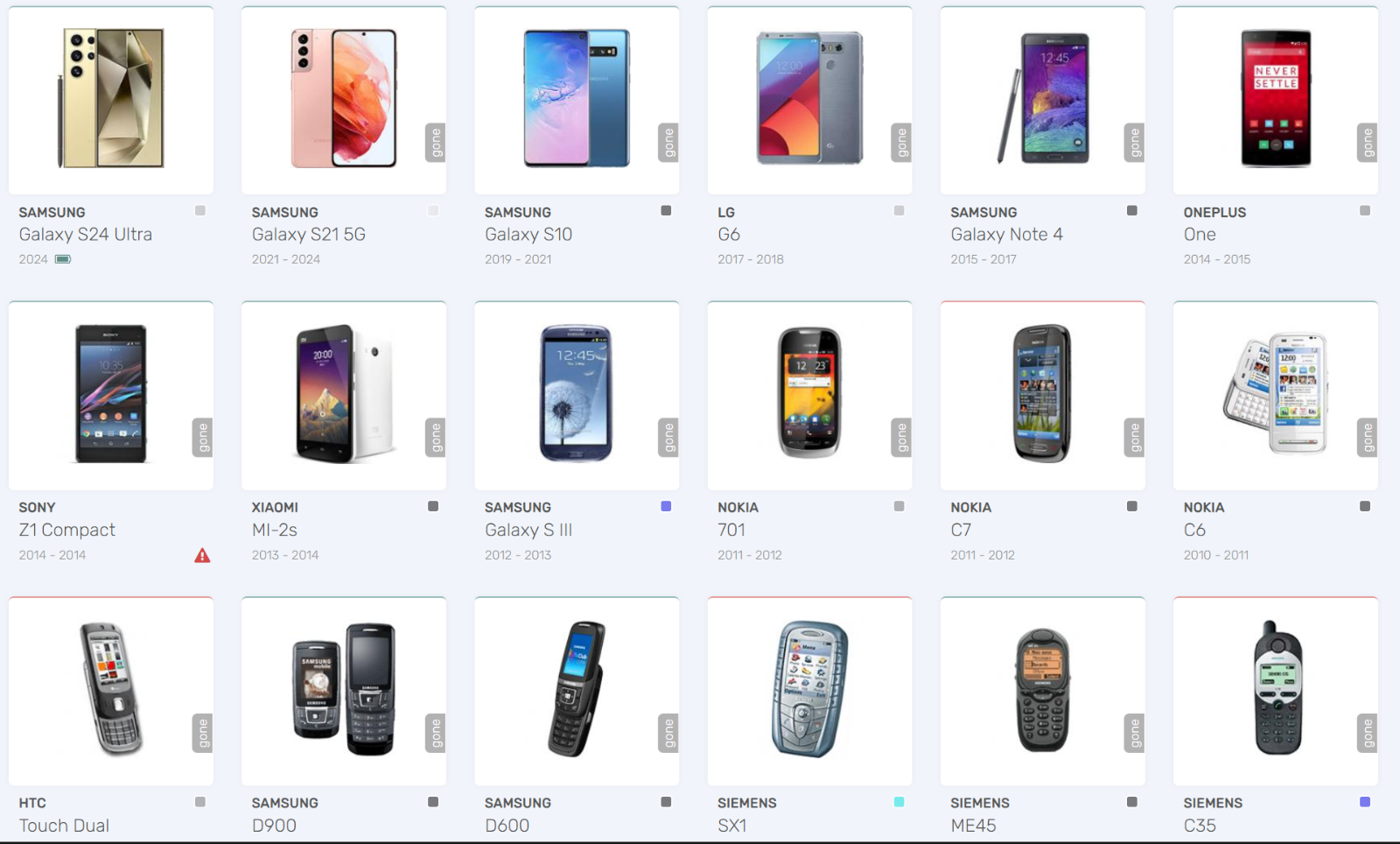Select the cyan color swatch beside Siemens SX1

pos(899,802)
